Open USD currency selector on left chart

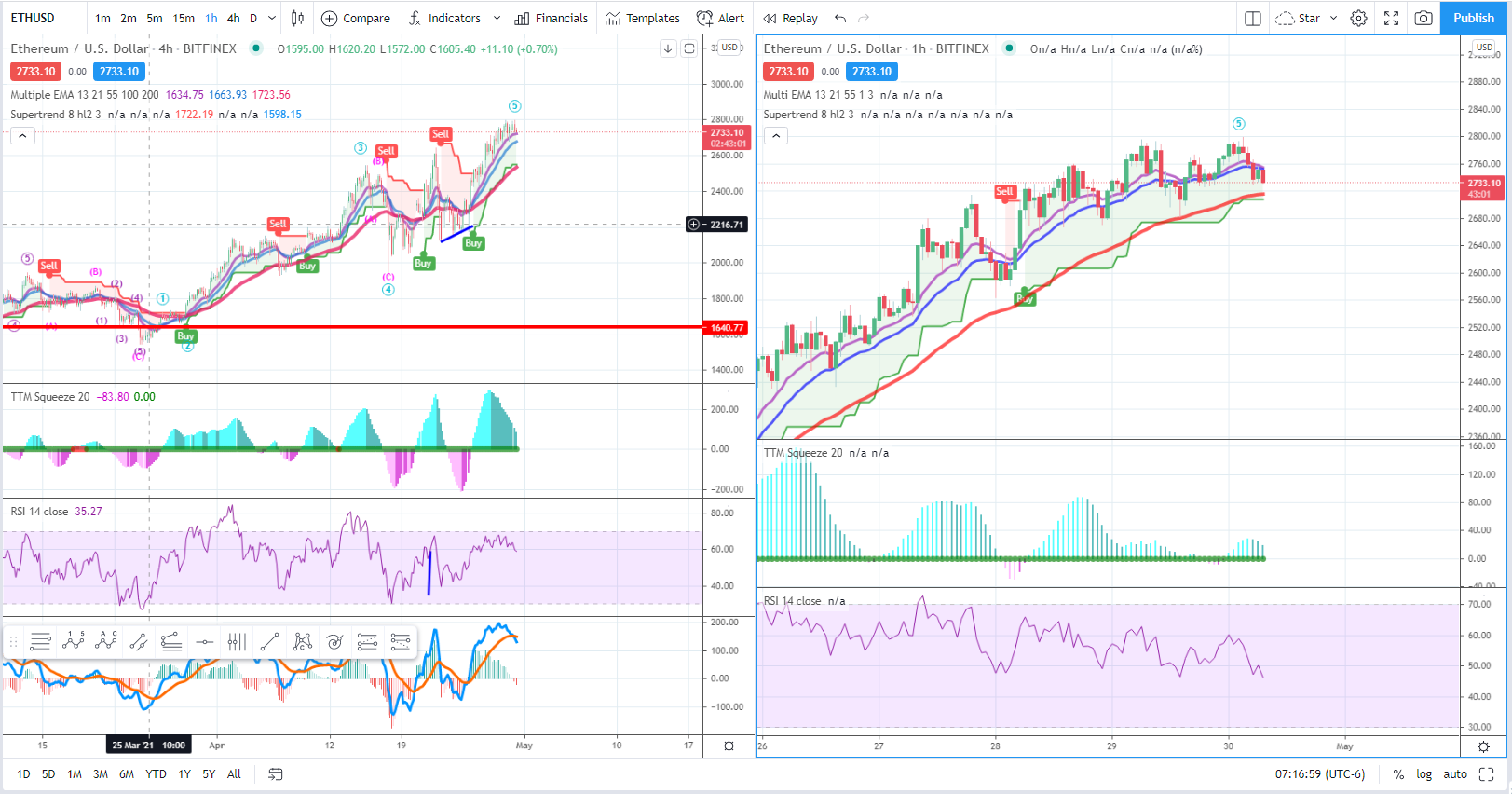[x=729, y=48]
